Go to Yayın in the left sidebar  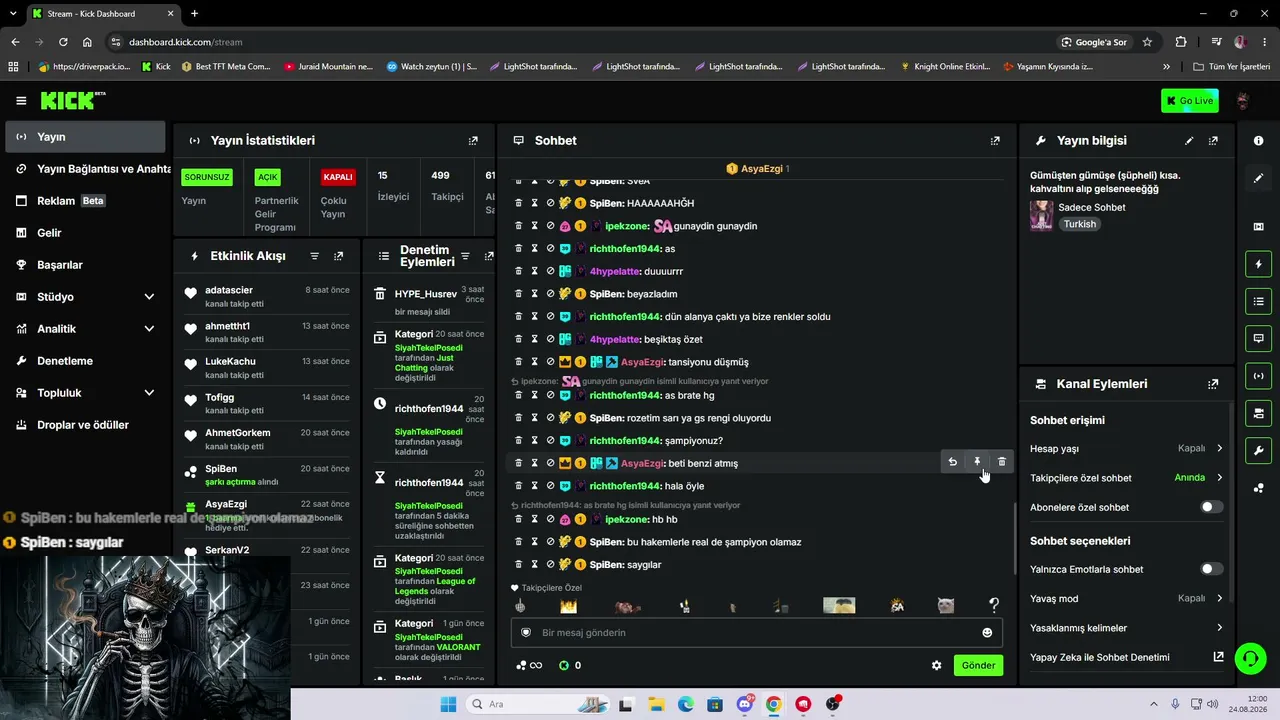(85, 137)
